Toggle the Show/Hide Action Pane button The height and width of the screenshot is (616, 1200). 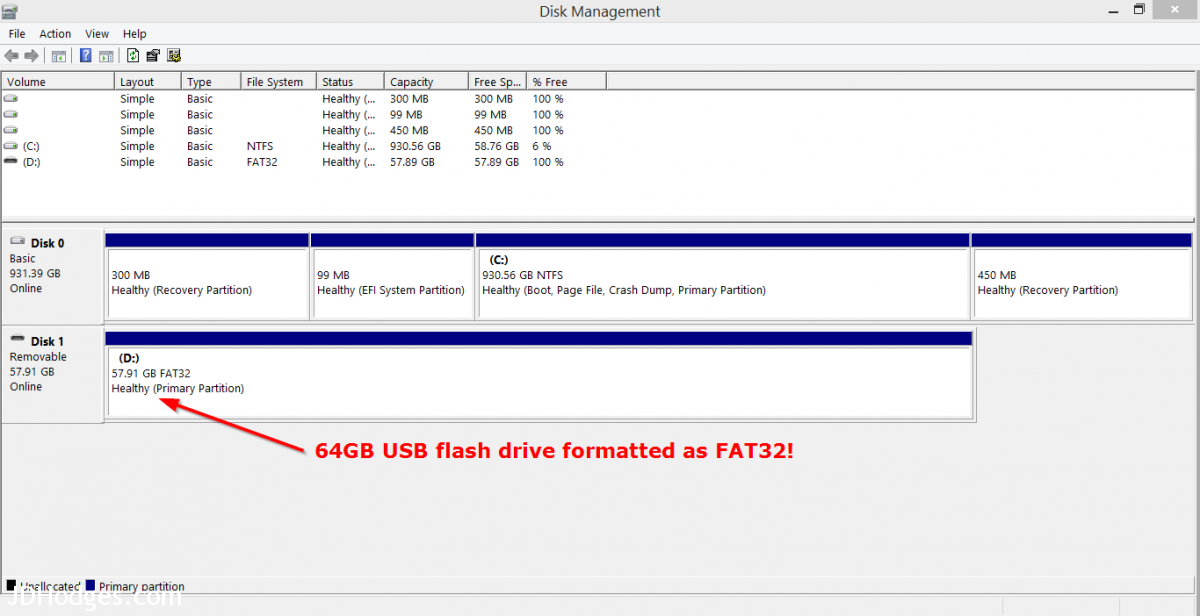coord(105,55)
